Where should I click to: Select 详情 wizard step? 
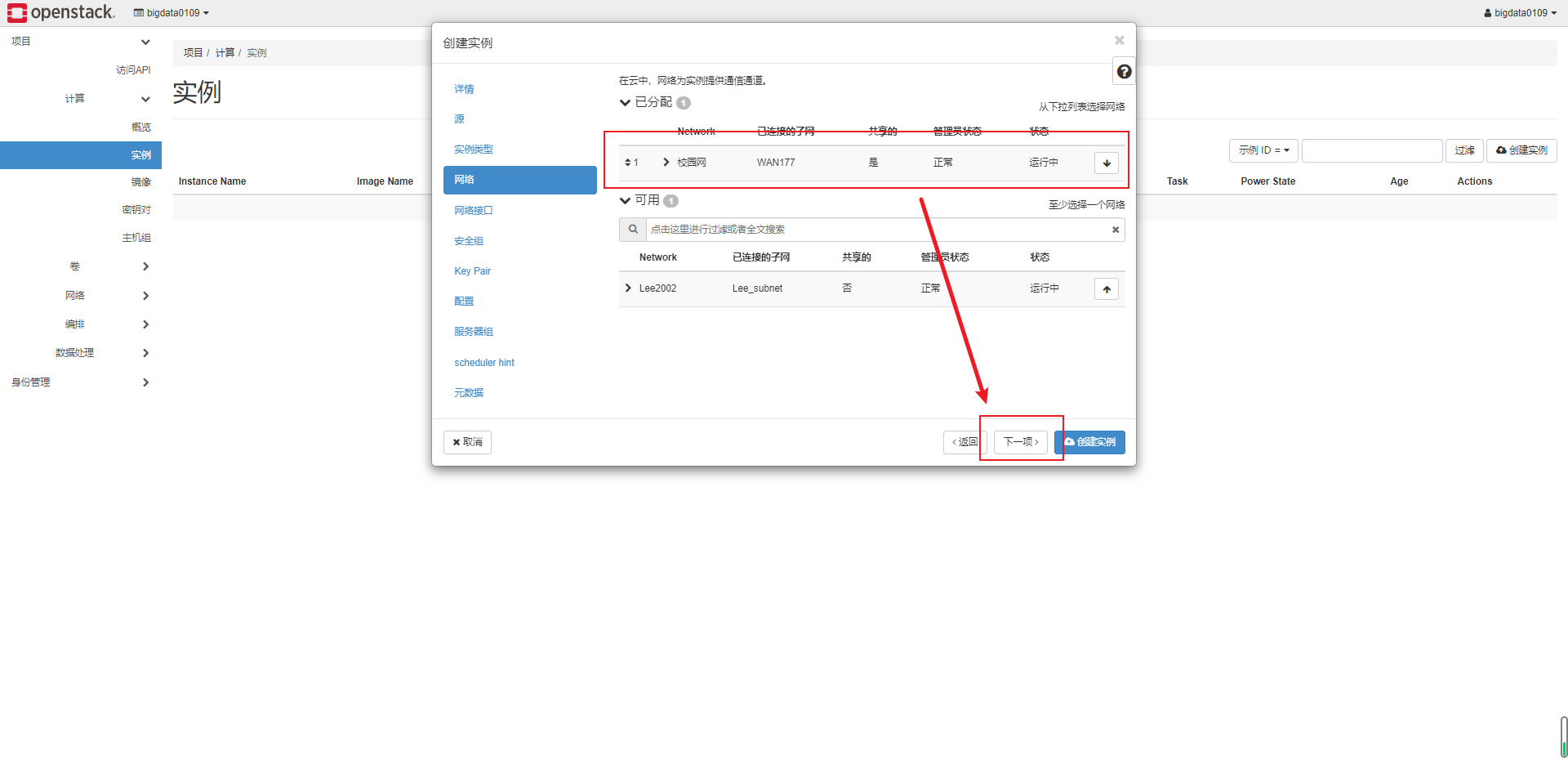pyautogui.click(x=520, y=89)
